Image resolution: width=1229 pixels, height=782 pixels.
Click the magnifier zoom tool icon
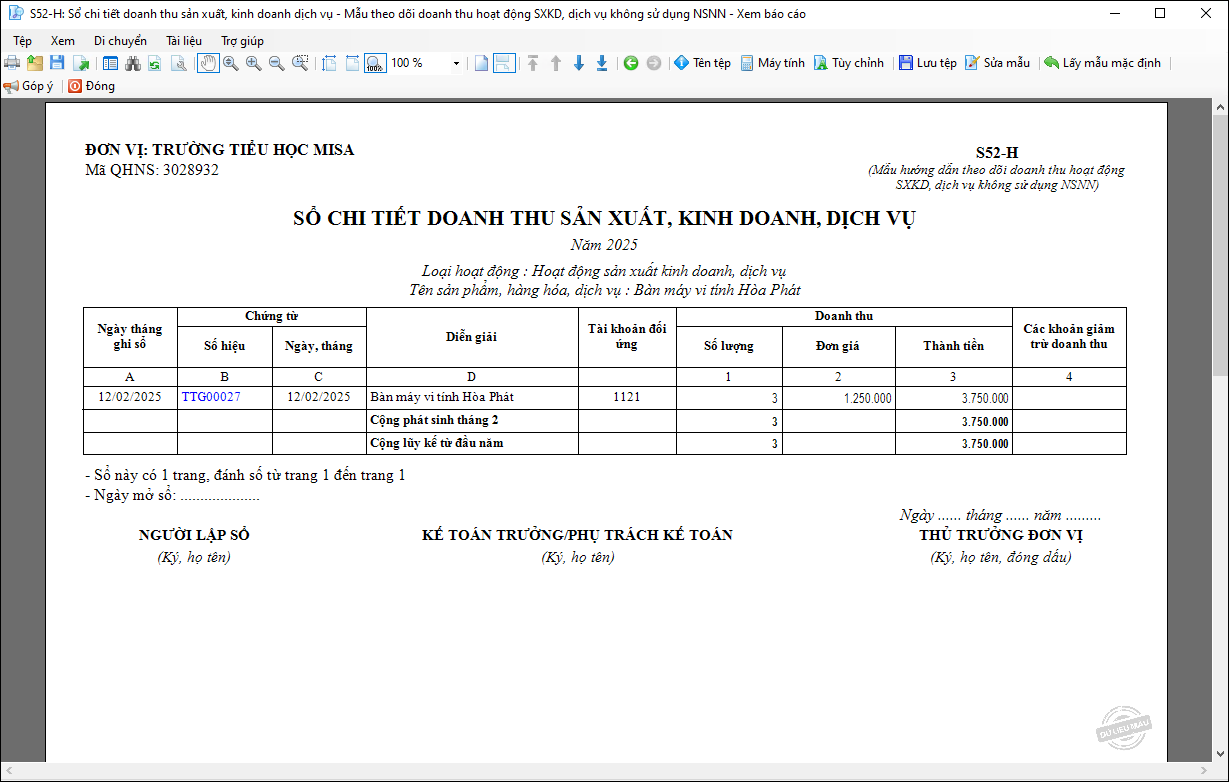pos(231,63)
